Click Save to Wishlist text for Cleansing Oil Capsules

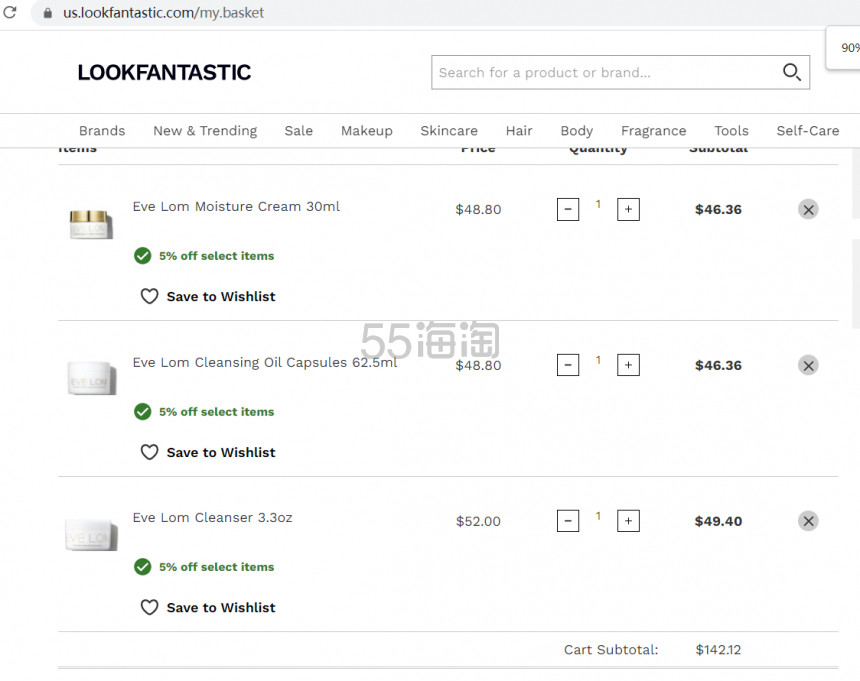click(221, 452)
